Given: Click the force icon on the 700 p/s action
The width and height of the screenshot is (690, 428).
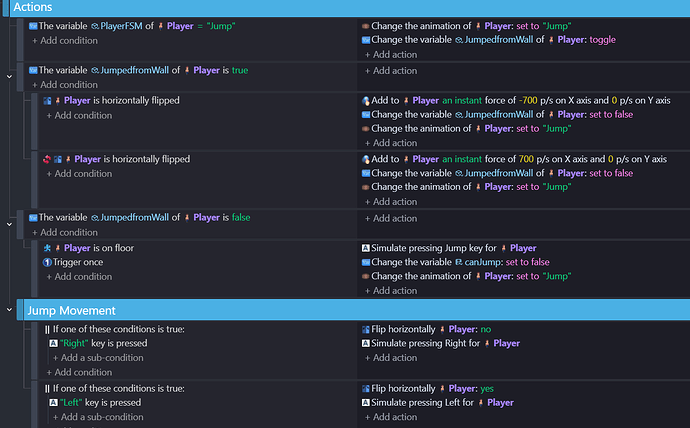Looking at the screenshot, I should pos(366,159).
